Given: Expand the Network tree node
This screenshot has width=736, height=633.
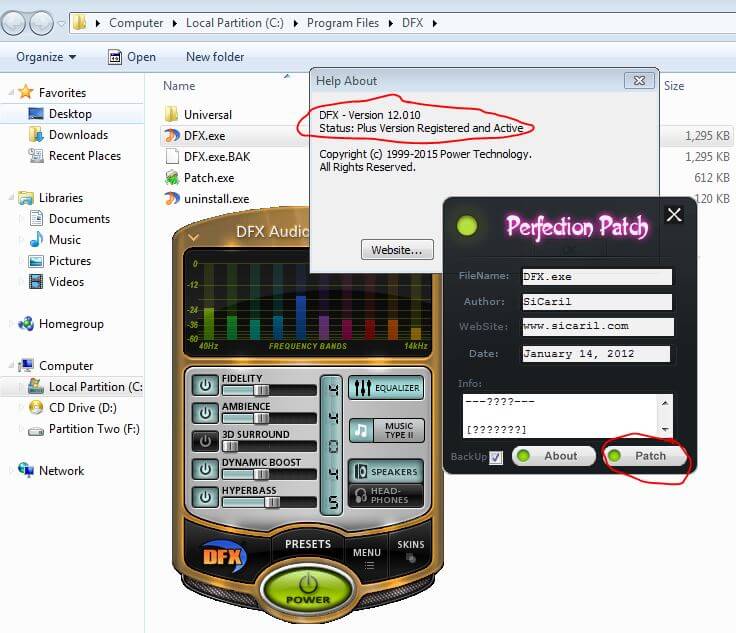Looking at the screenshot, I should click(11, 471).
